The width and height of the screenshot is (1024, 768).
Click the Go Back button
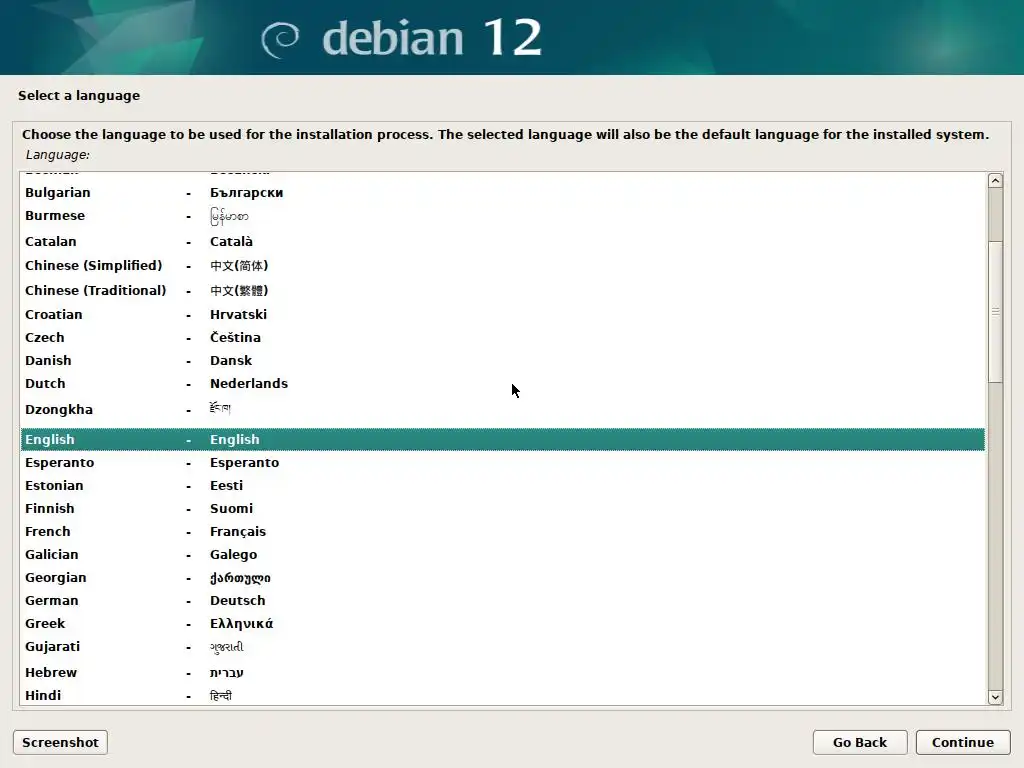tap(859, 743)
